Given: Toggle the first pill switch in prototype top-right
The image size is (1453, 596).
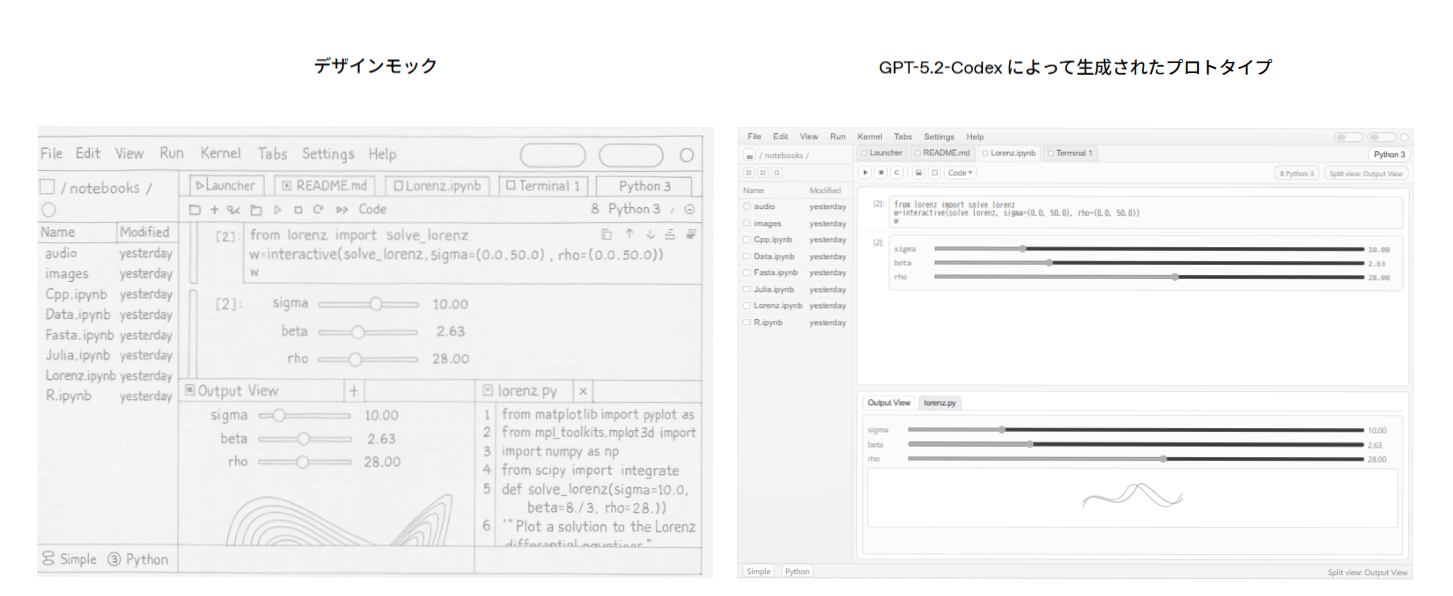Looking at the screenshot, I should pos(1348,137).
